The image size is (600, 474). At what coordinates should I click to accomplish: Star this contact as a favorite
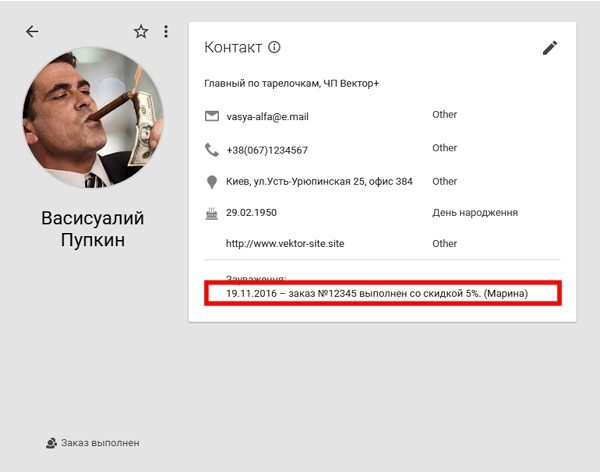tap(141, 31)
